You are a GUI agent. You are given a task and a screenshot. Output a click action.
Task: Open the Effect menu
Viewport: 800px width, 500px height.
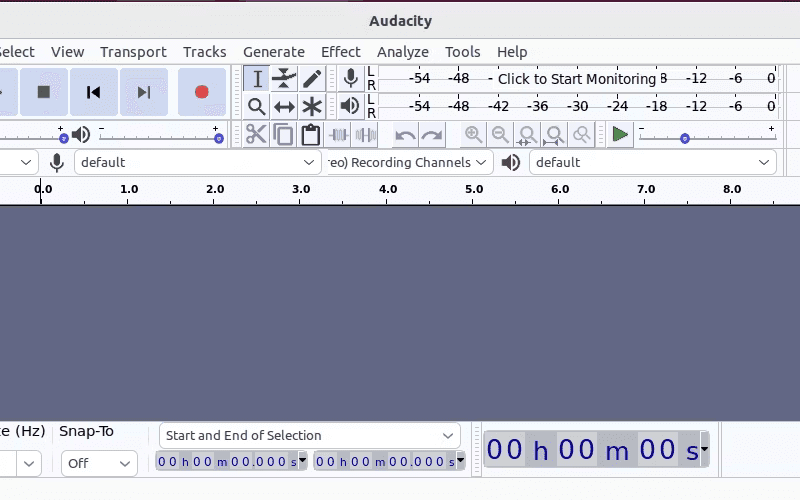tap(341, 52)
